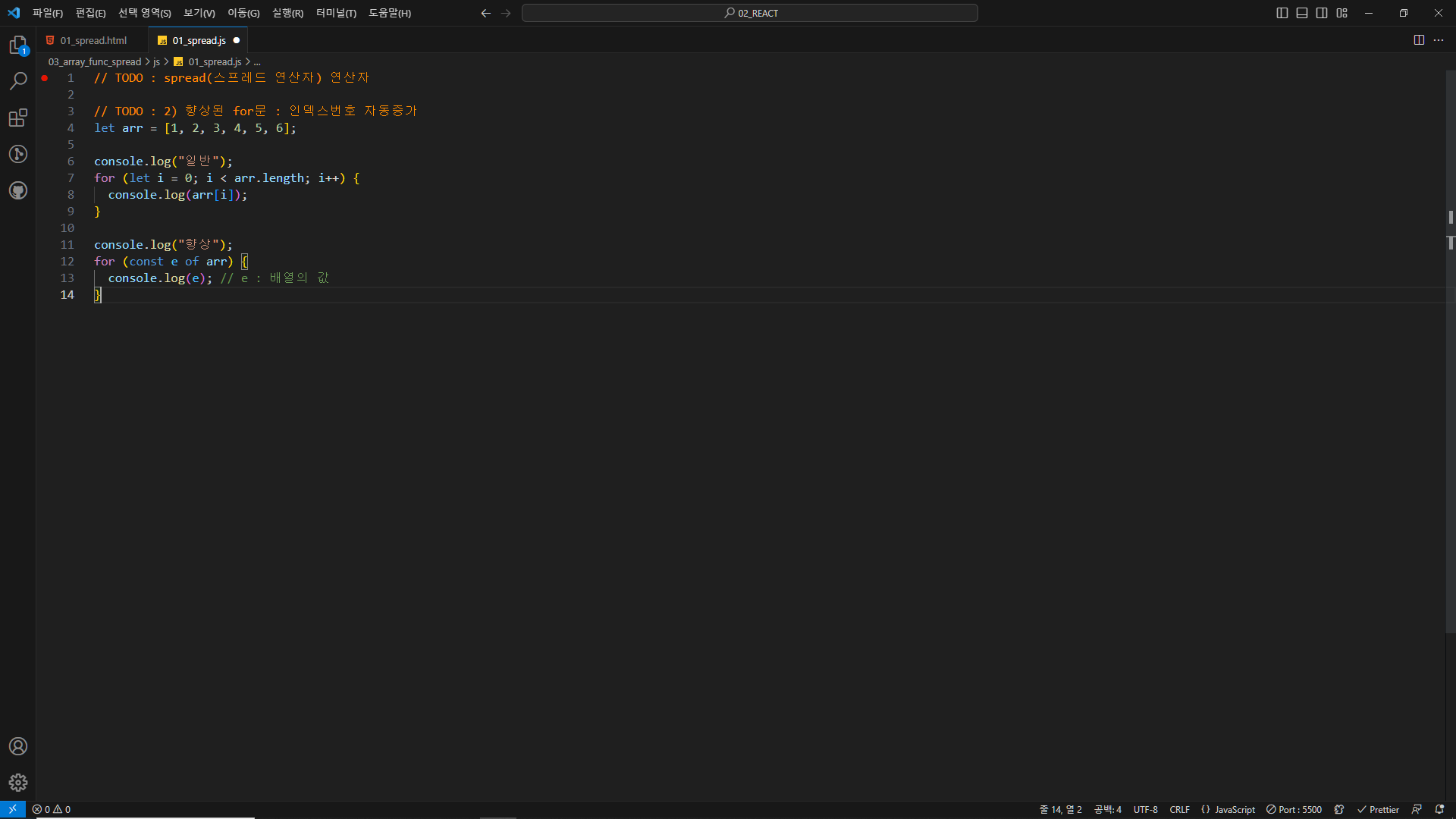Image resolution: width=1456 pixels, height=819 pixels.
Task: Click the Split Editor Right icon
Action: coord(1419,40)
